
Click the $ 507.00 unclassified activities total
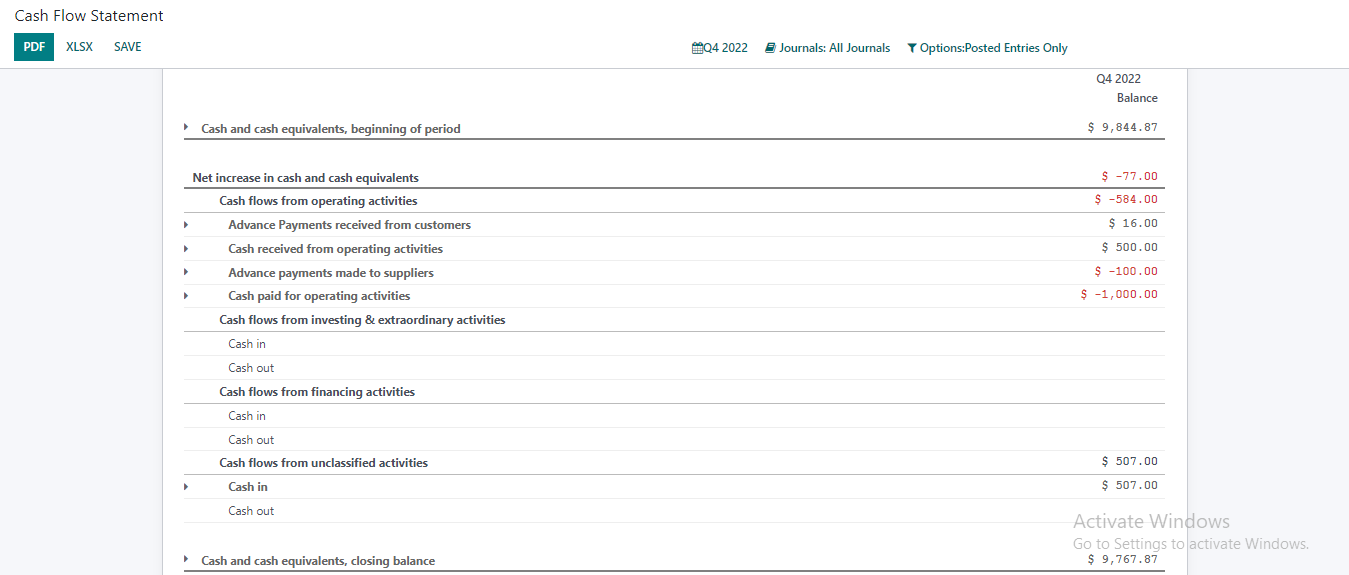pyautogui.click(x=1130, y=461)
